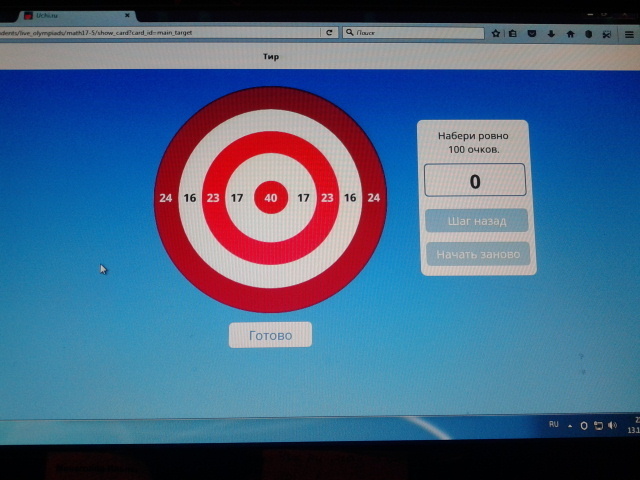Hit the left 24 outer ring
The width and height of the screenshot is (640, 480).
click(x=165, y=198)
